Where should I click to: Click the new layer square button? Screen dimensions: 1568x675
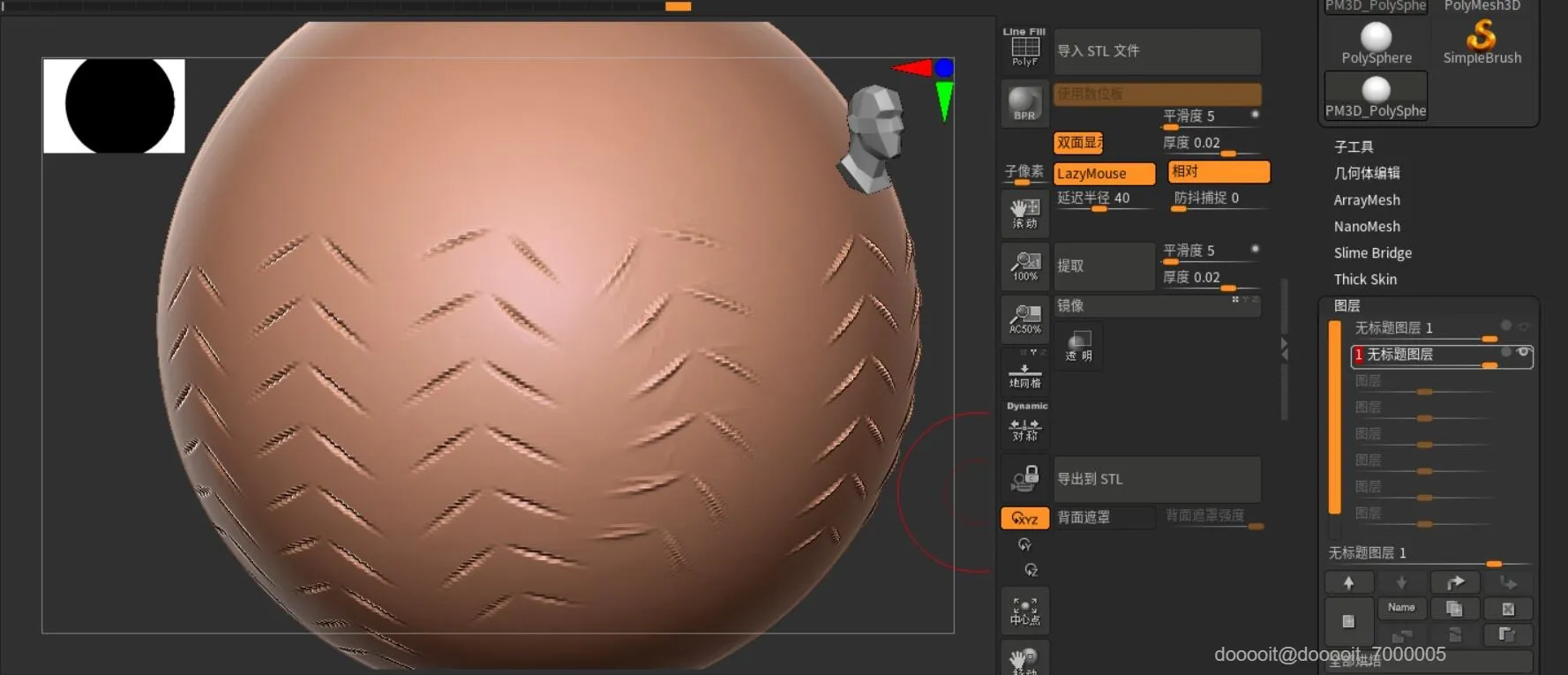tap(1348, 621)
